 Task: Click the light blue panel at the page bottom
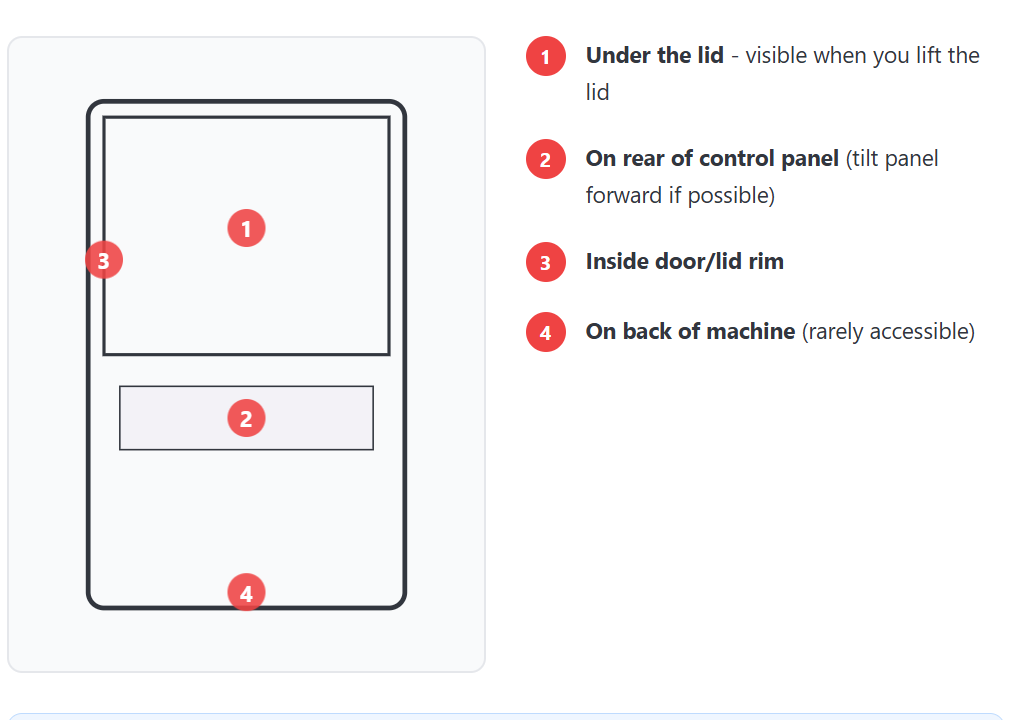click(x=510, y=716)
